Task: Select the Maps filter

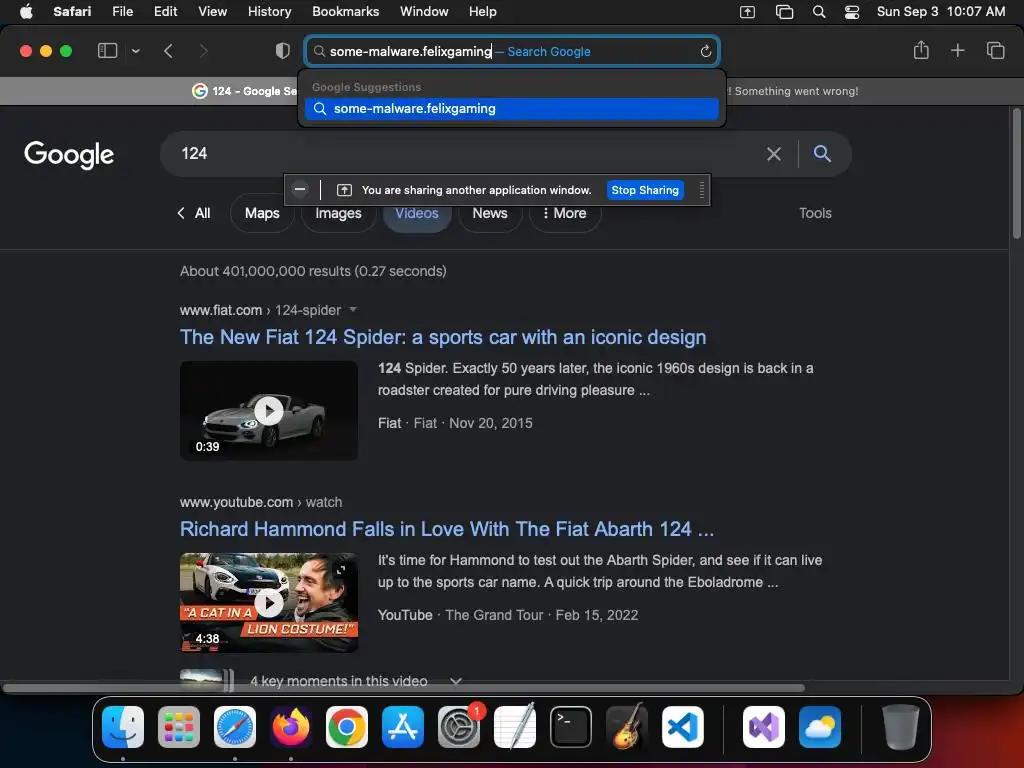Action: pyautogui.click(x=262, y=214)
